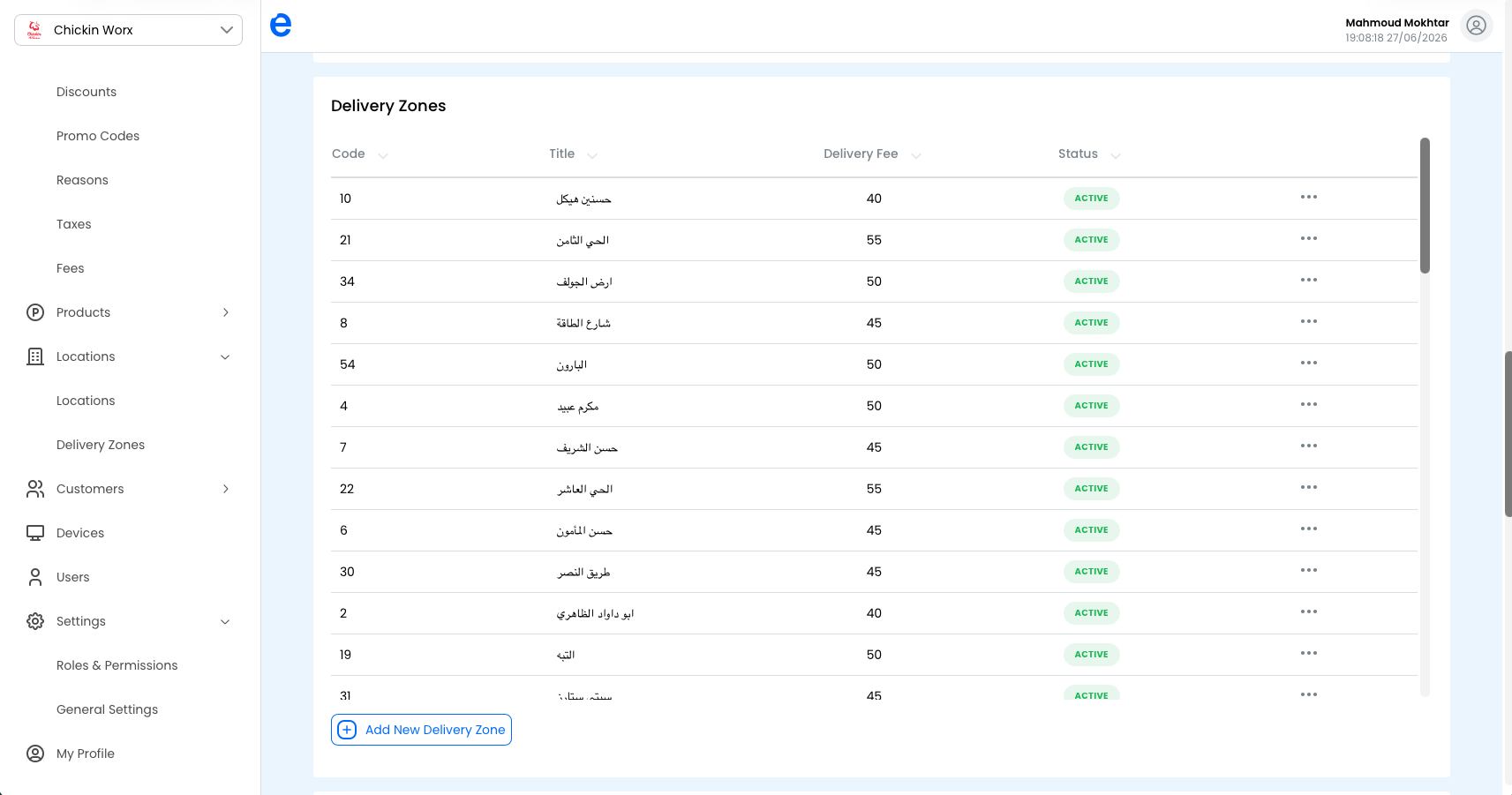
Task: Open three-dot menu for code 10 row
Action: (x=1309, y=197)
